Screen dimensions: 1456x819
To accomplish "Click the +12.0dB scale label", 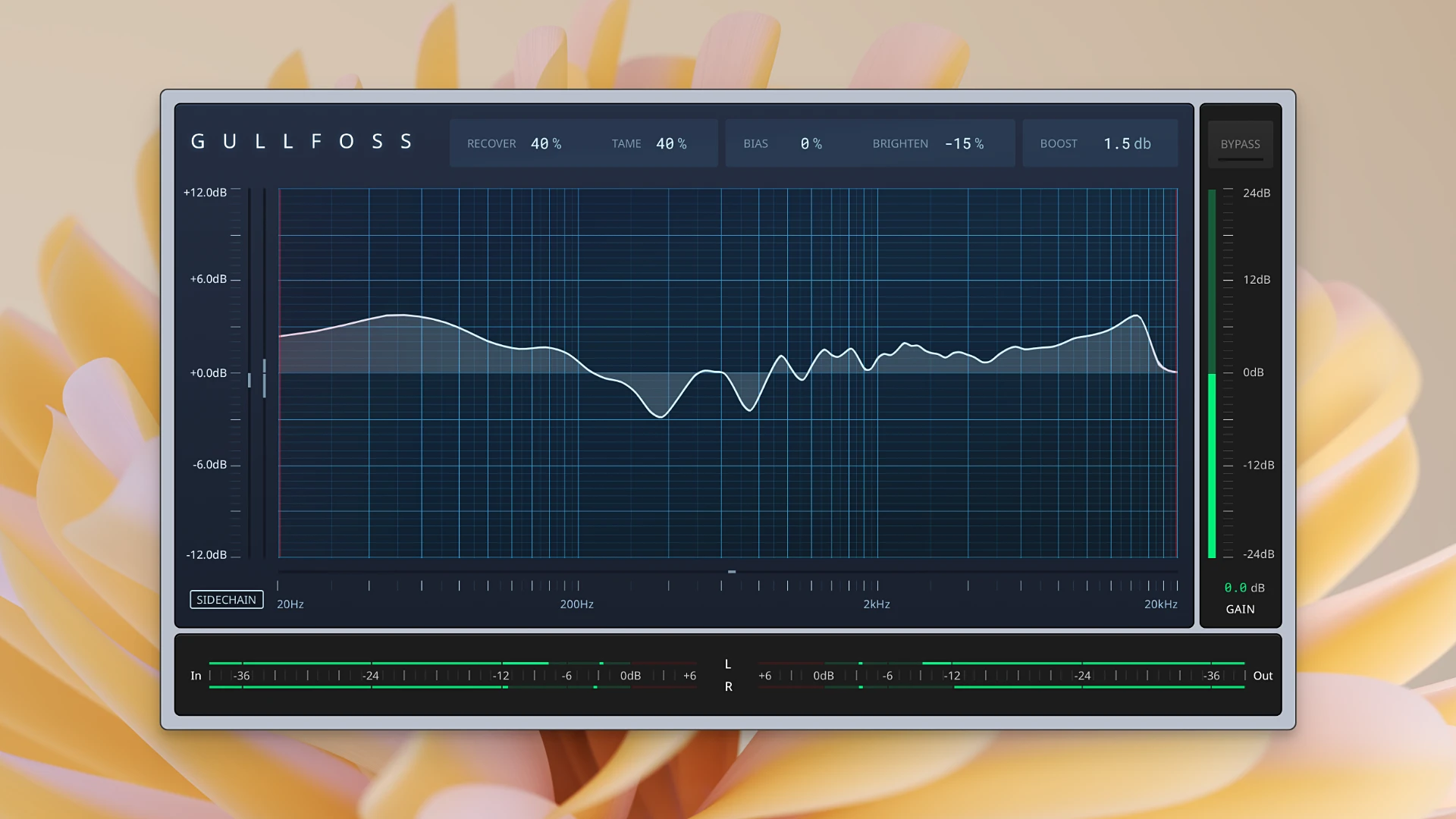I will click(205, 193).
